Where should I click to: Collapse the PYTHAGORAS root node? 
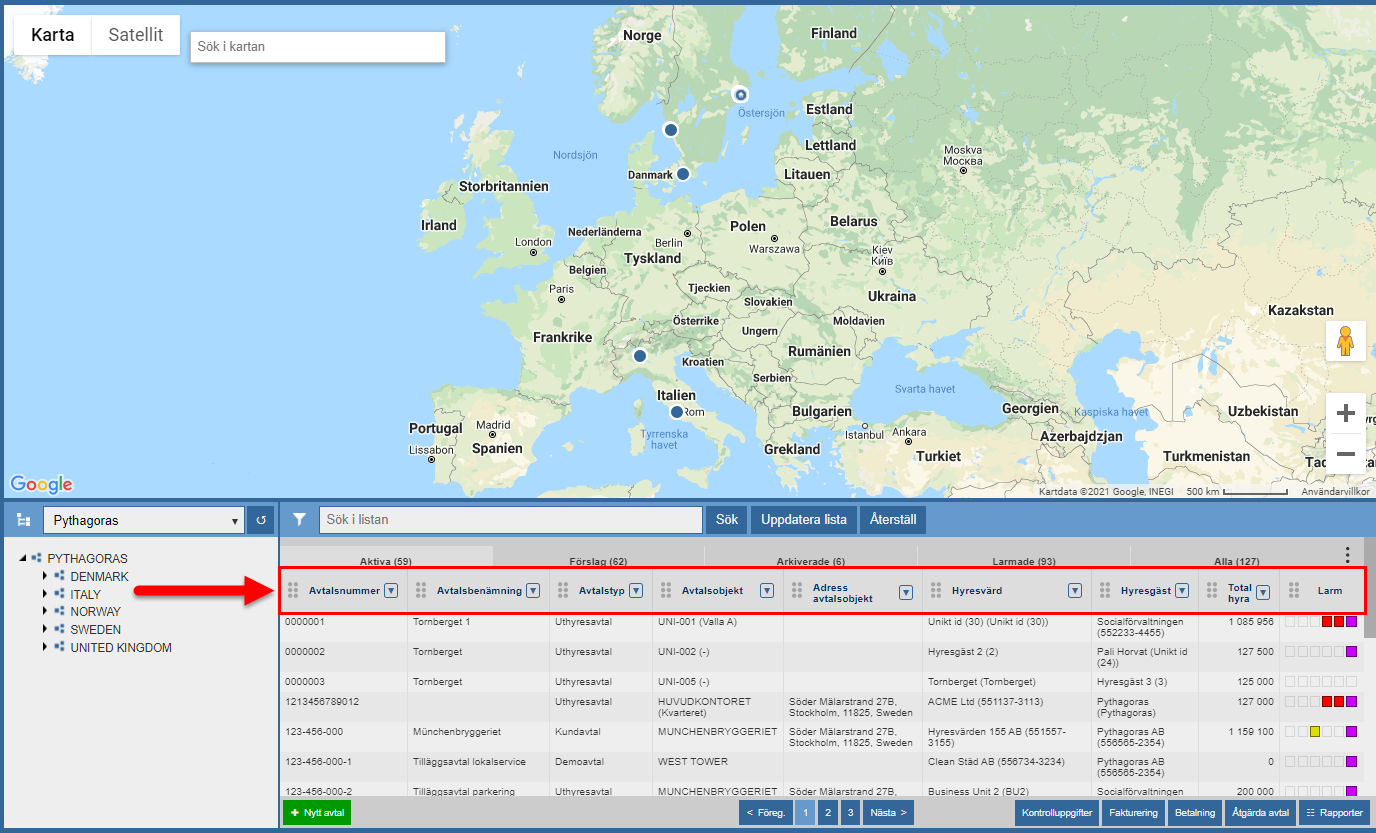pyautogui.click(x=23, y=559)
